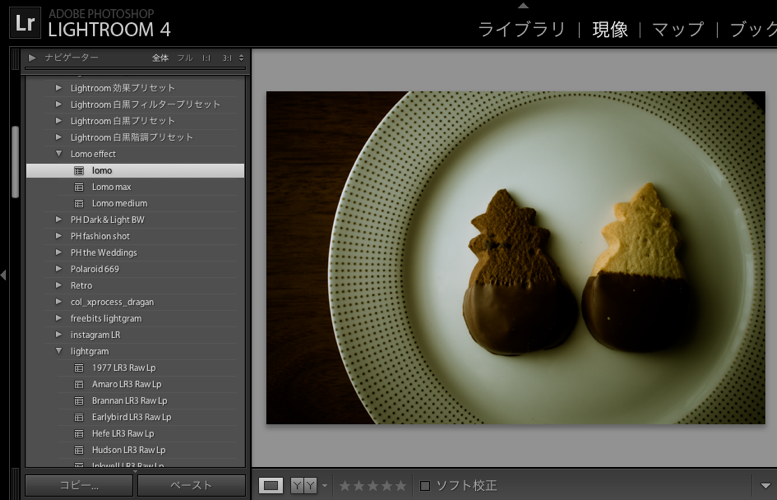Expand the Navigator panel triangle
Viewport: 777px width, 500px height.
point(32,58)
